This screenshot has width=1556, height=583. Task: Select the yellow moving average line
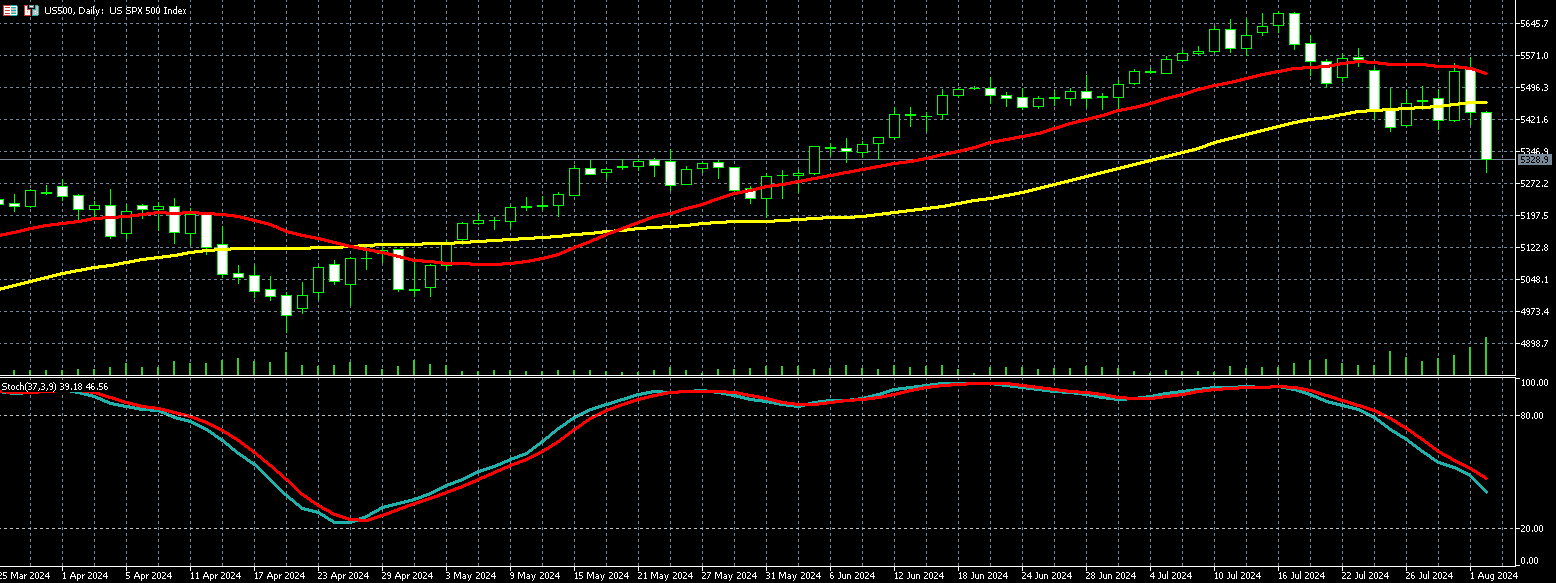tap(1000, 195)
